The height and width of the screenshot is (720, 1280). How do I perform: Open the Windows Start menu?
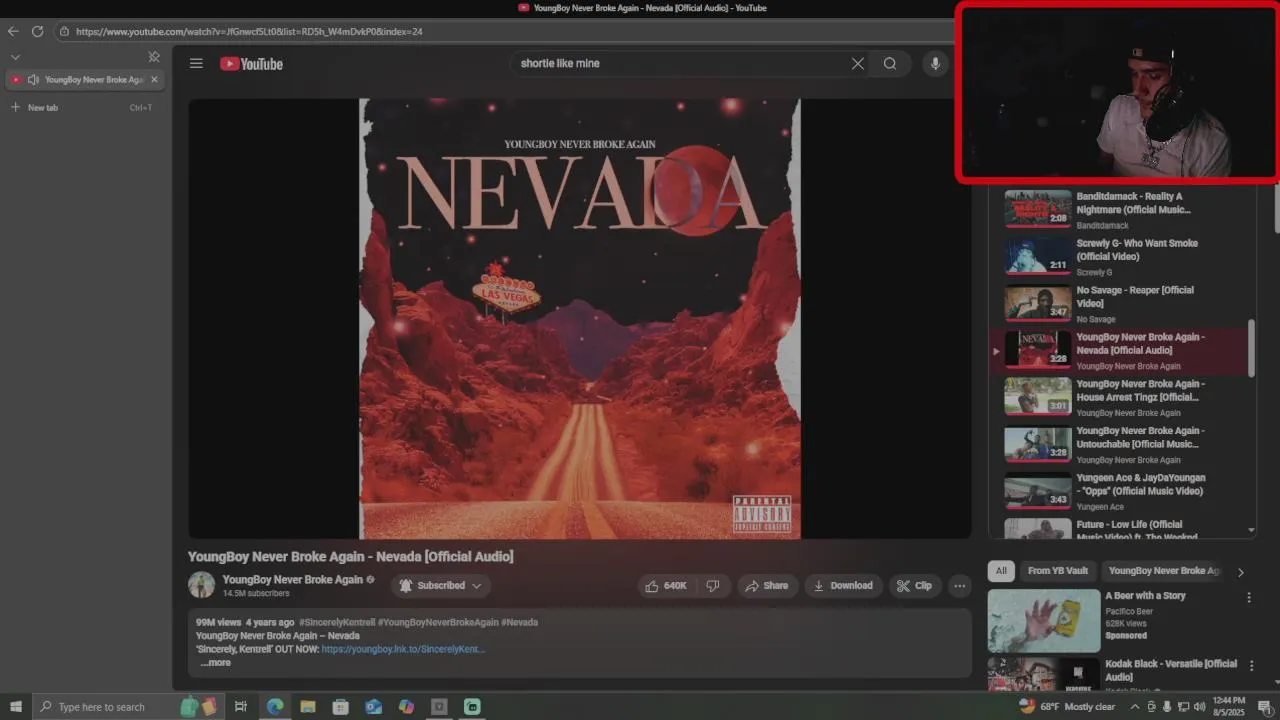click(16, 707)
